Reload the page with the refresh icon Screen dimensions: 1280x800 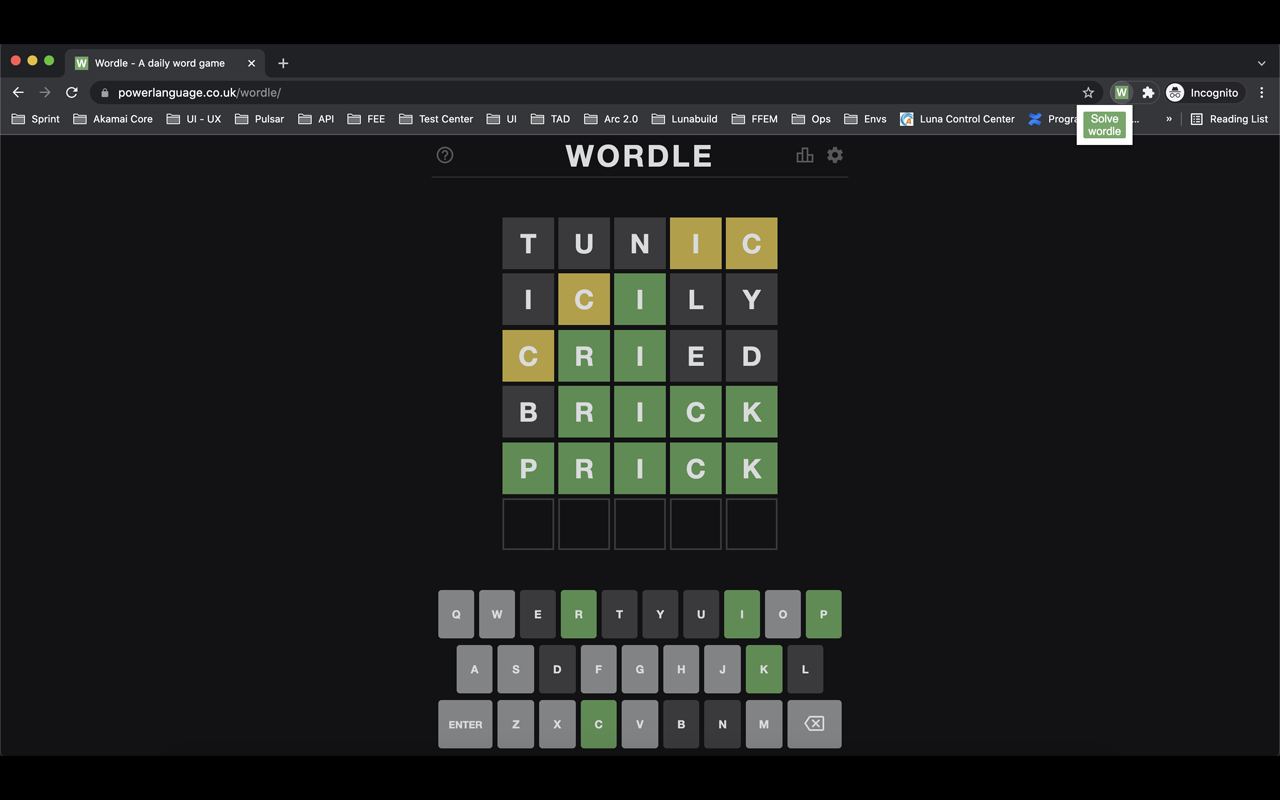(72, 92)
